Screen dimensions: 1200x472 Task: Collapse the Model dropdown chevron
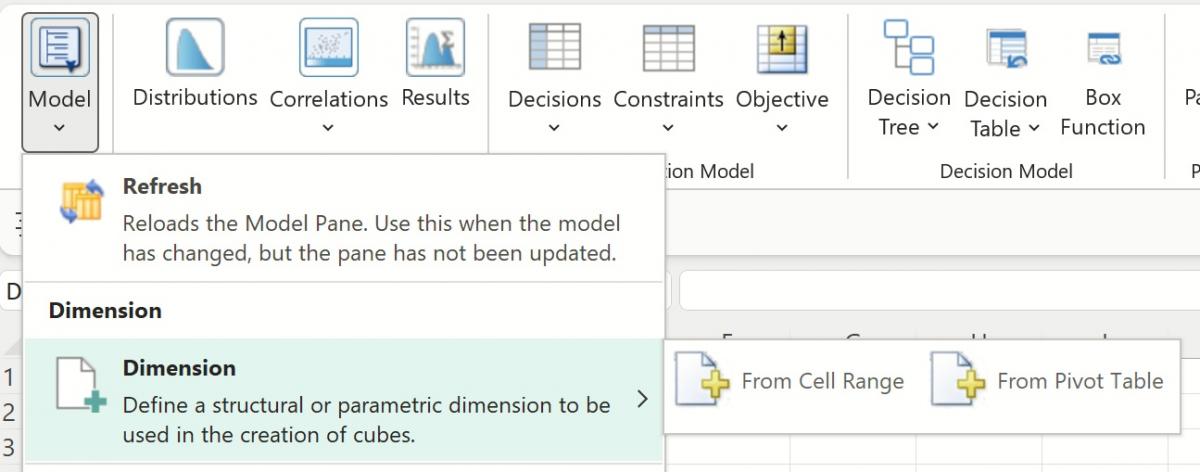59,128
